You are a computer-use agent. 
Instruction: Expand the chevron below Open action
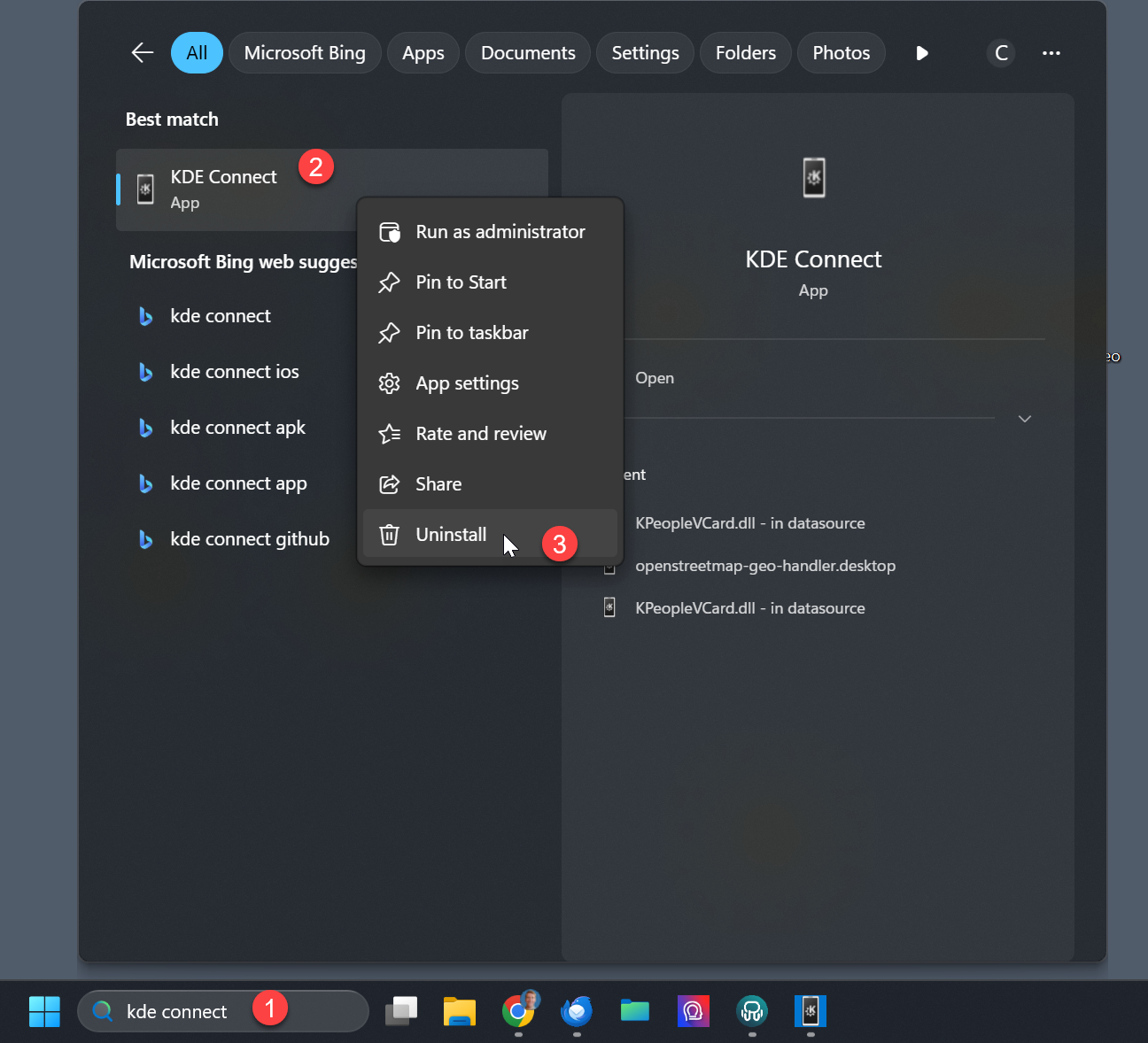pos(1025,419)
